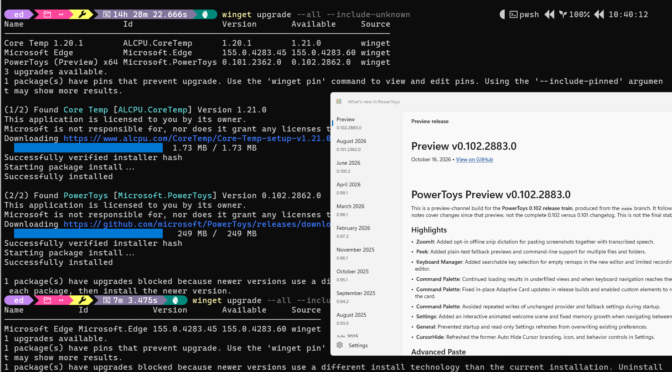This screenshot has height=372, width=672.
Task: Open the github.com microsoft/PowerToys download URL
Action: (x=197, y=224)
